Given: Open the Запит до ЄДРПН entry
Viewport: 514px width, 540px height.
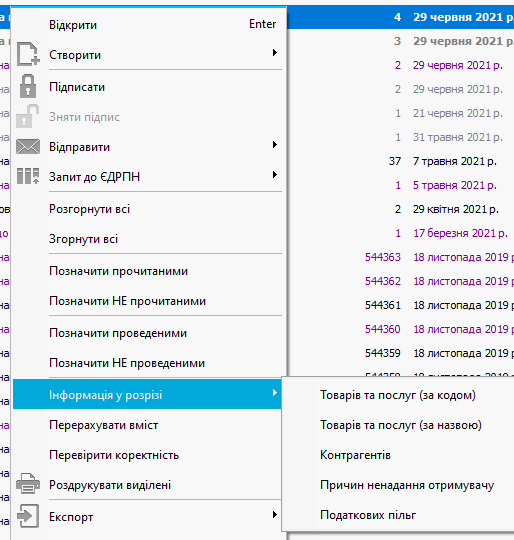Looking at the screenshot, I should pyautogui.click(x=148, y=177).
